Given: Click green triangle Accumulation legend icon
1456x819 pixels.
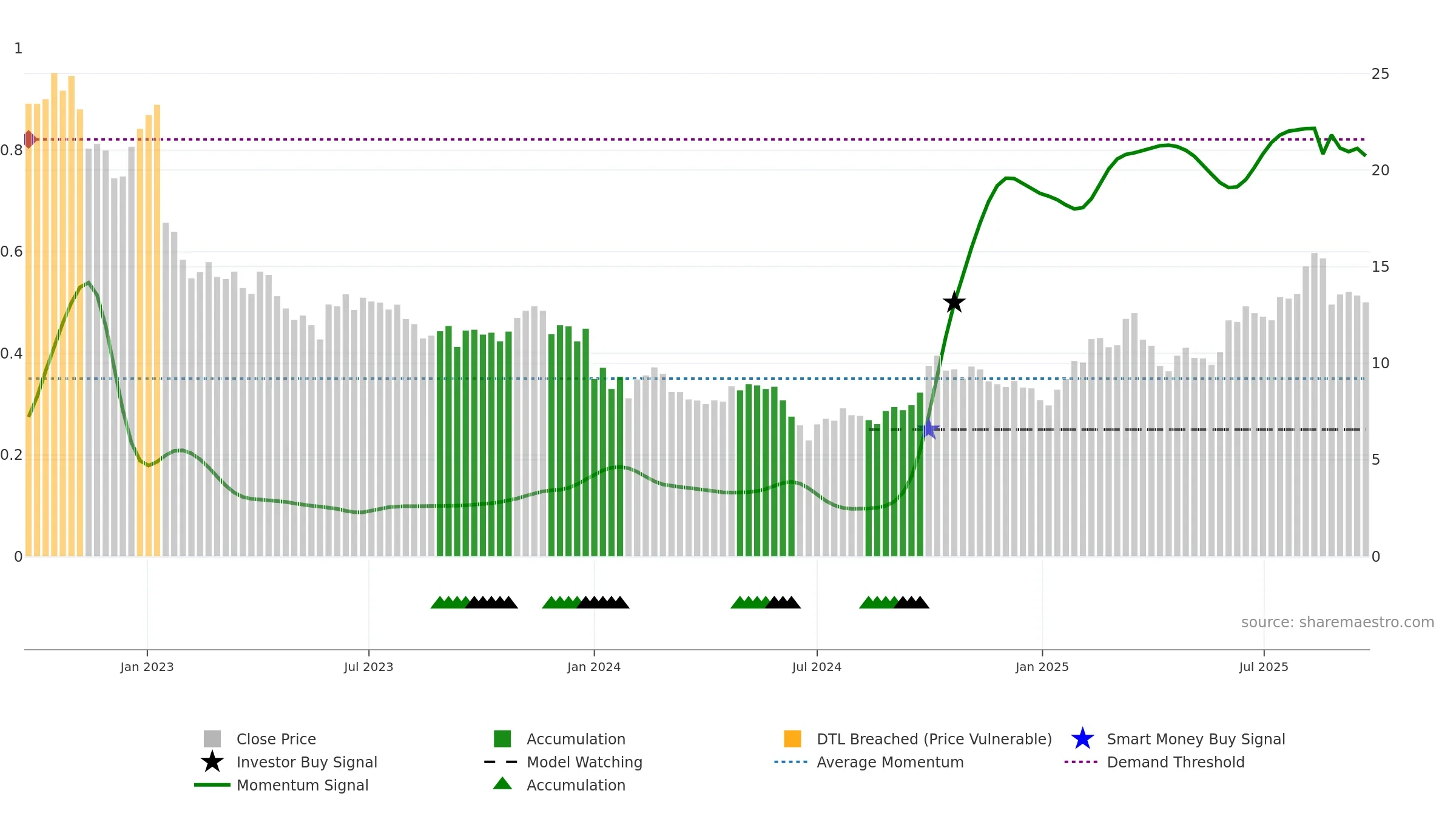Looking at the screenshot, I should [x=502, y=784].
